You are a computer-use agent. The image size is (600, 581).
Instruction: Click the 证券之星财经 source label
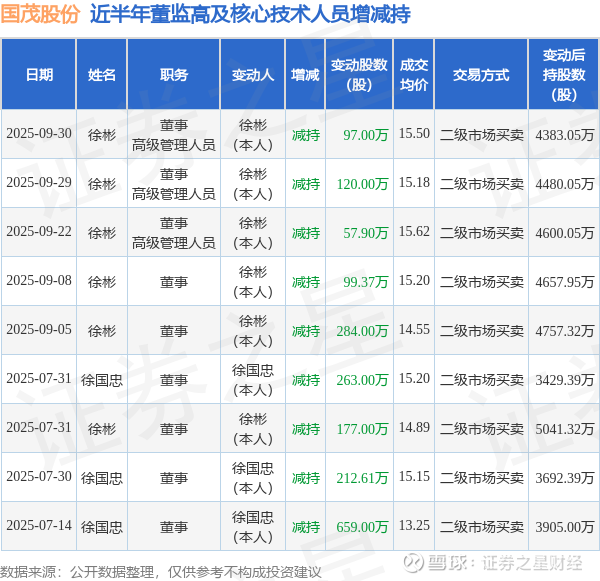point(532,563)
